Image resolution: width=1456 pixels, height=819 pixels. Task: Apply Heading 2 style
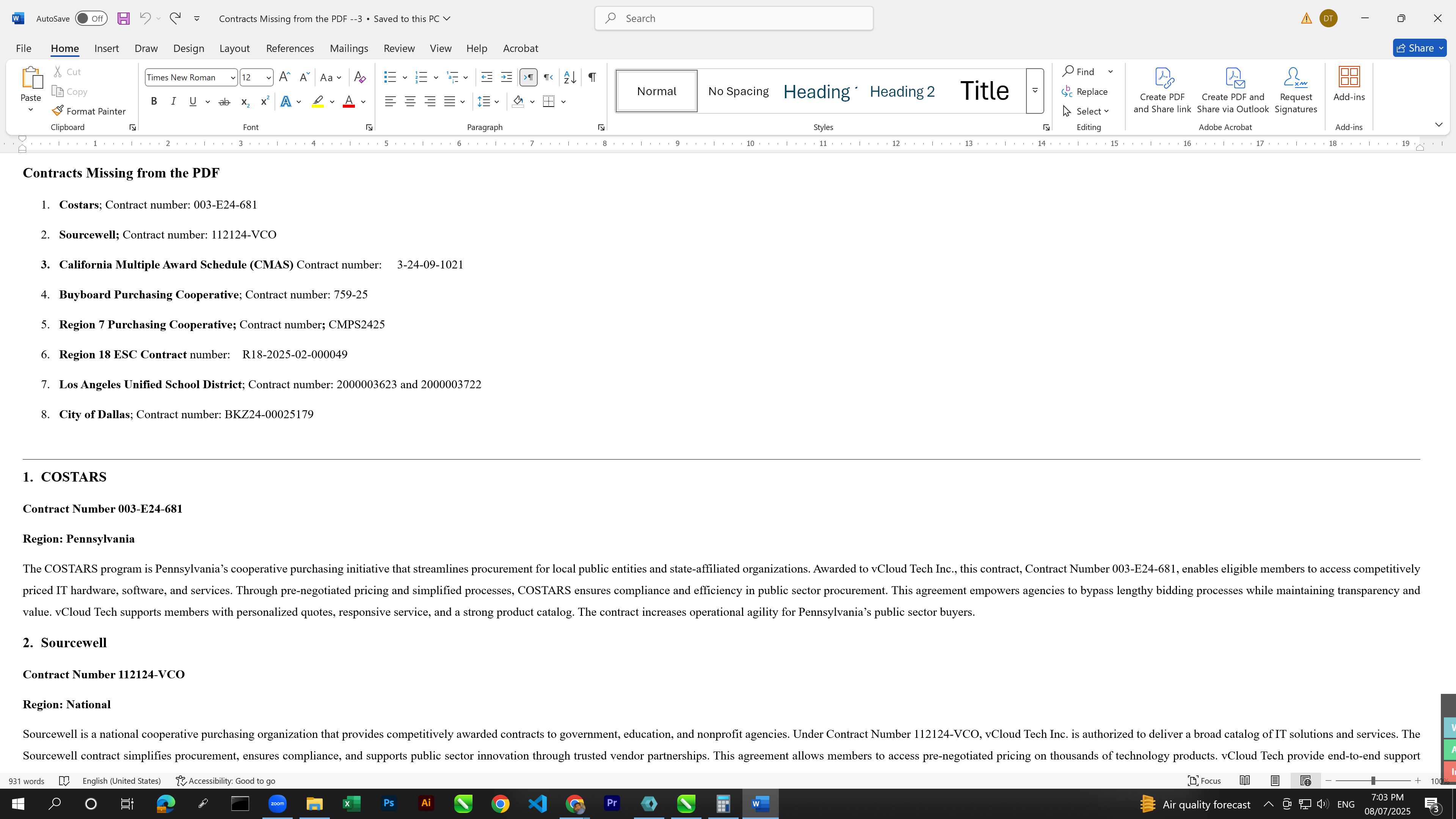tap(902, 91)
